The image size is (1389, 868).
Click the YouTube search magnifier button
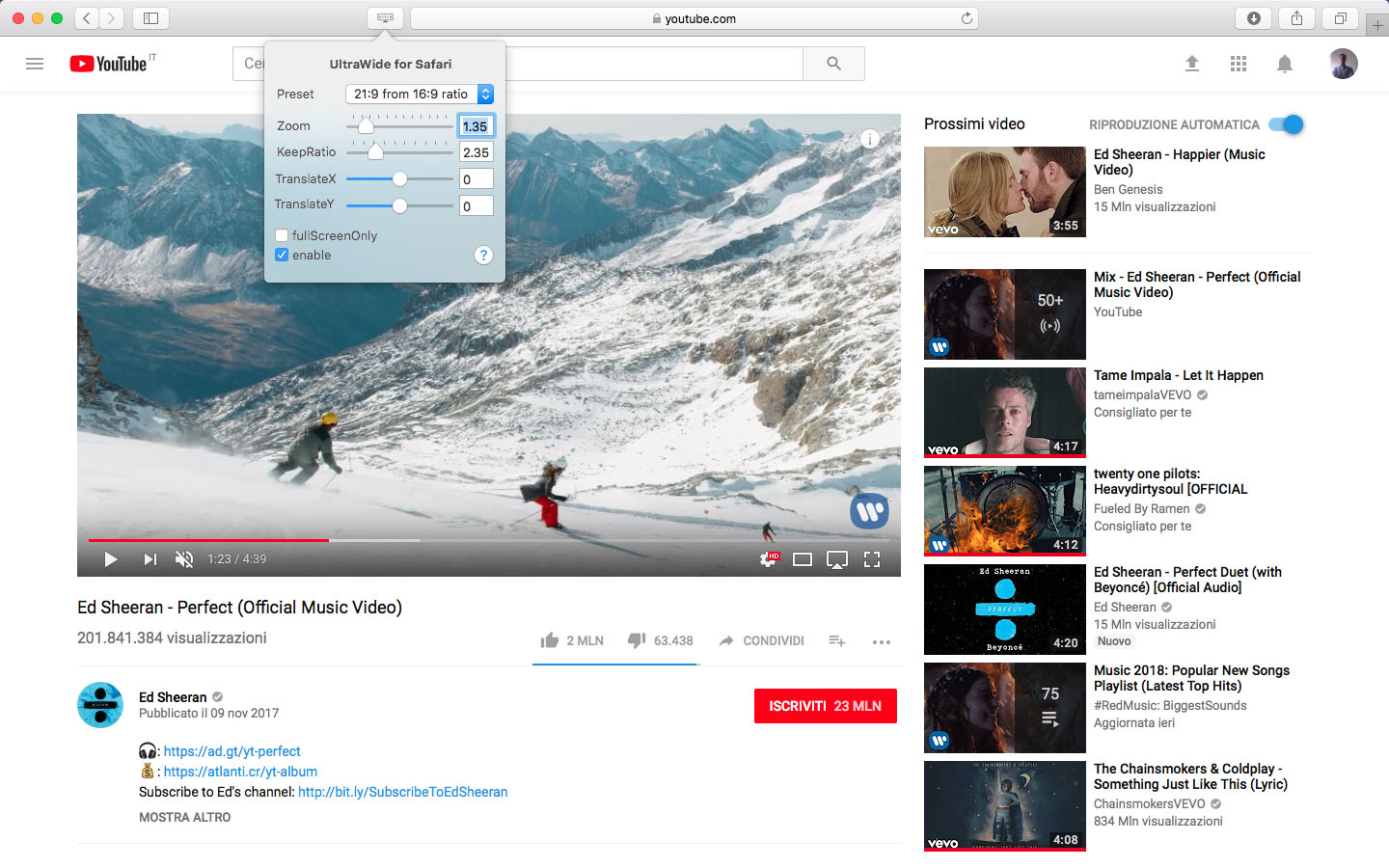833,64
